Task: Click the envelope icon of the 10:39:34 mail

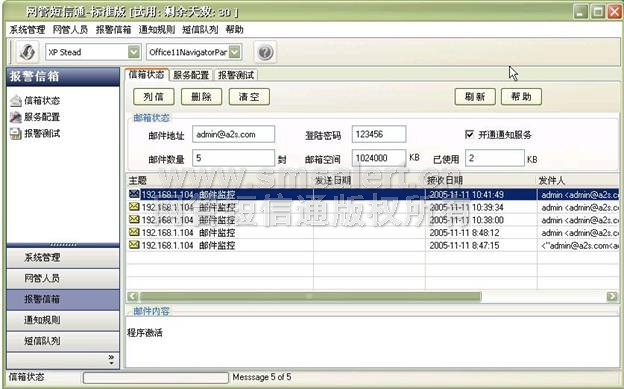Action: (135, 207)
